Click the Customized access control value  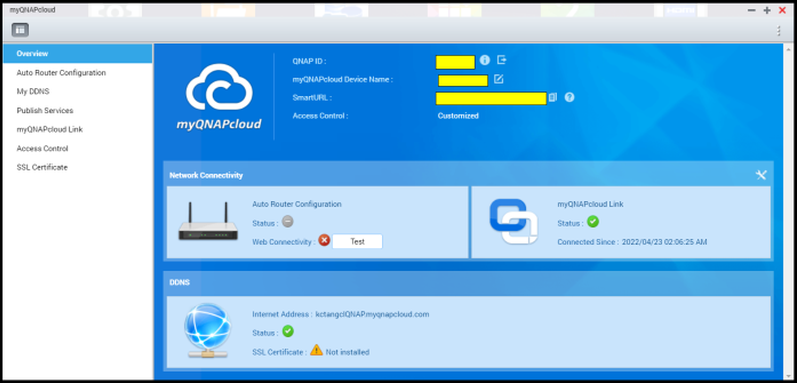tap(458, 116)
